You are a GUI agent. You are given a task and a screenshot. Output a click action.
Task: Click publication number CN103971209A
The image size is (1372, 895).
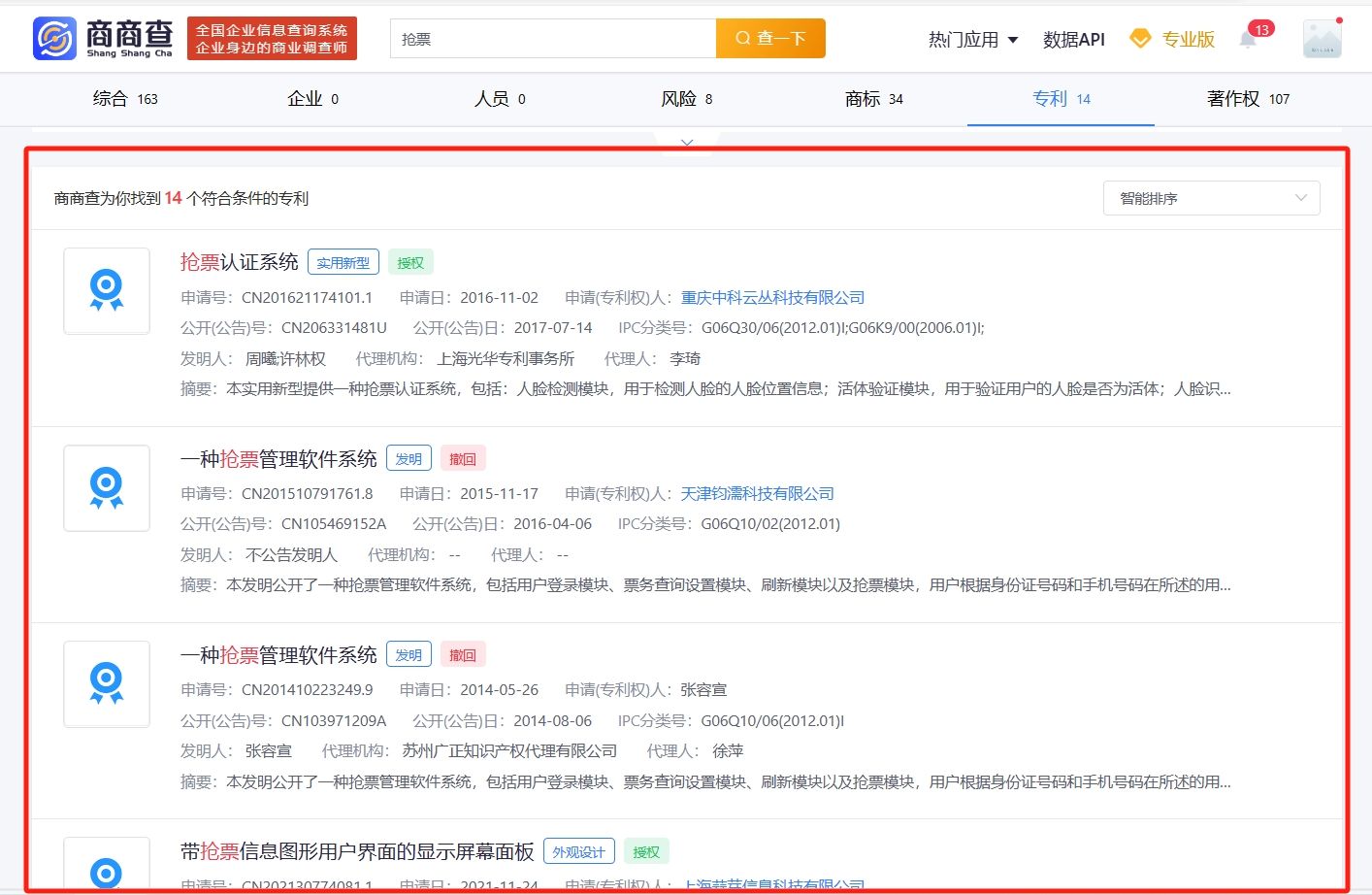334,720
